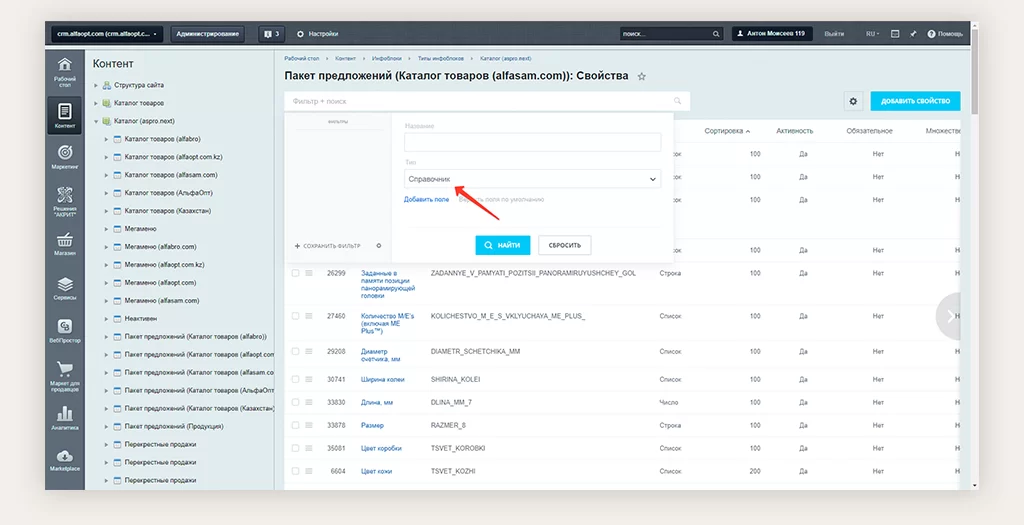The width and height of the screenshot is (1024, 525).
Task: Open the Сервисы section icon
Action: click(64, 288)
